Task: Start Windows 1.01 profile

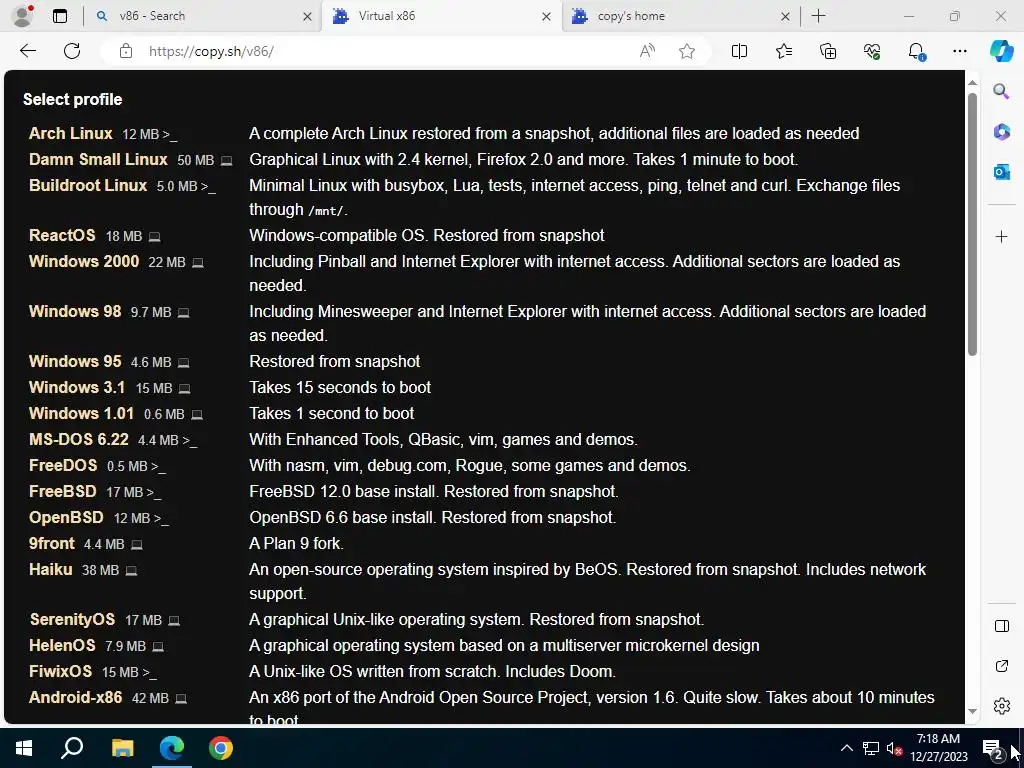Action: [81, 413]
